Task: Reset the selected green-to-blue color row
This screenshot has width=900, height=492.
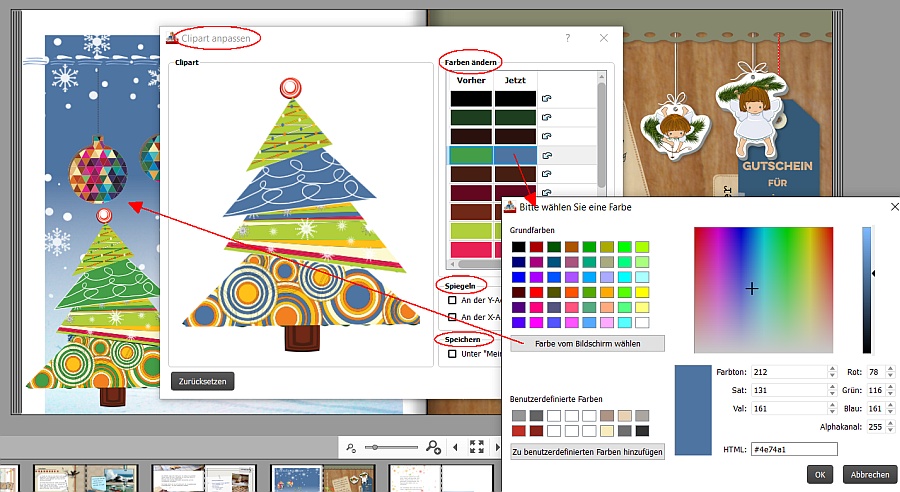Action: (x=546, y=156)
